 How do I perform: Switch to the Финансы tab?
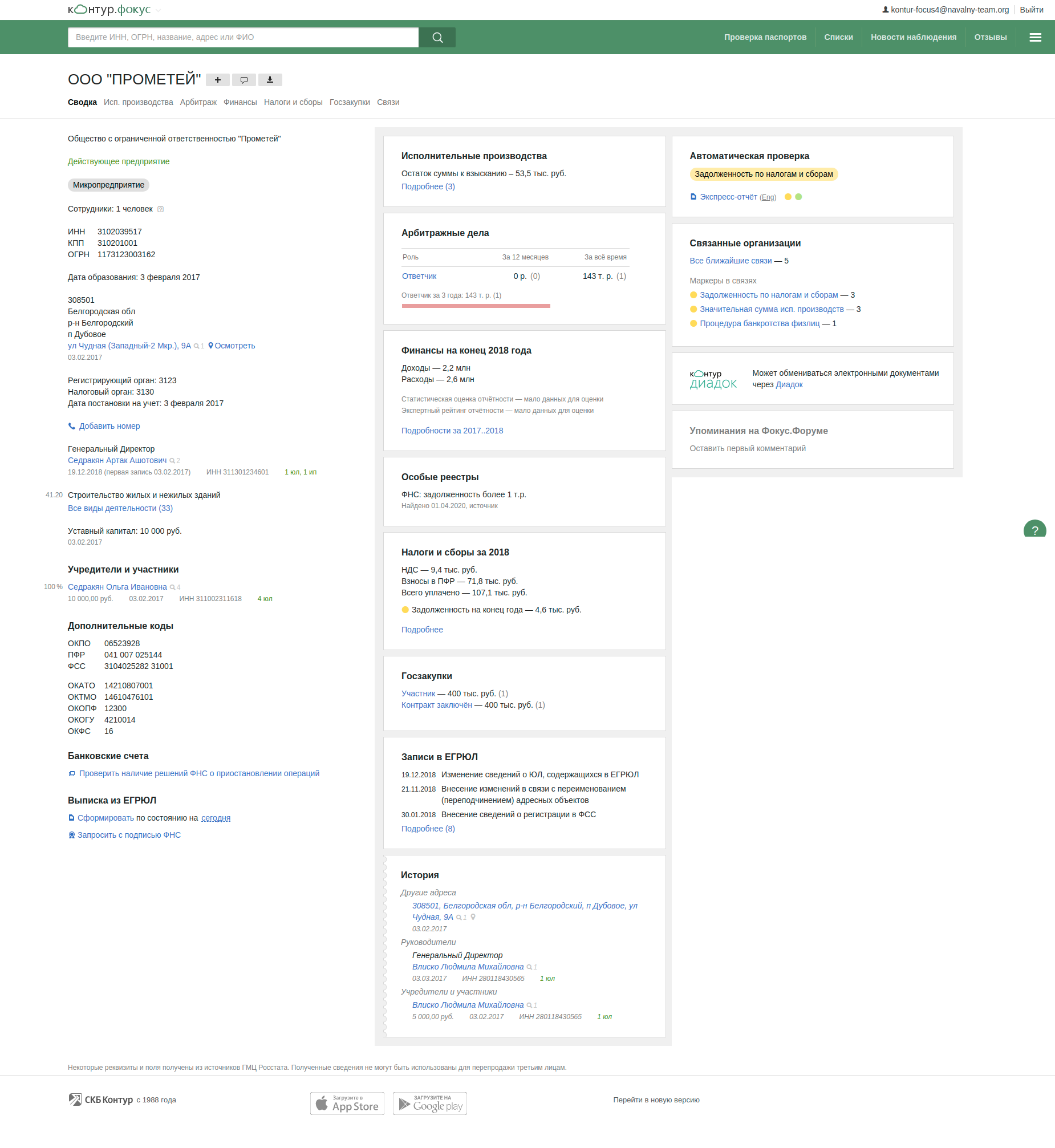(240, 102)
